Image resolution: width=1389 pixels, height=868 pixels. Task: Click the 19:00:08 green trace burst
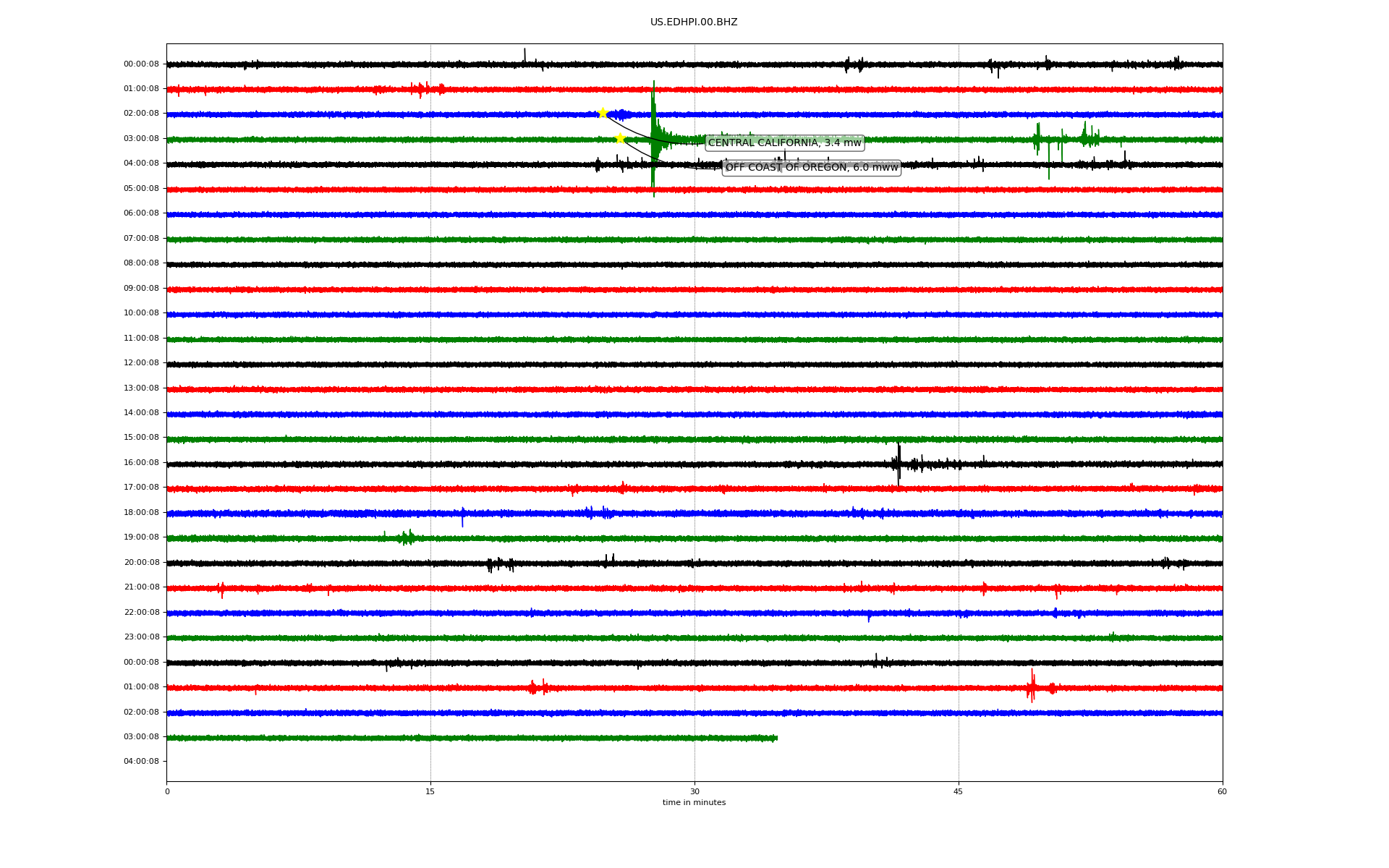[407, 537]
